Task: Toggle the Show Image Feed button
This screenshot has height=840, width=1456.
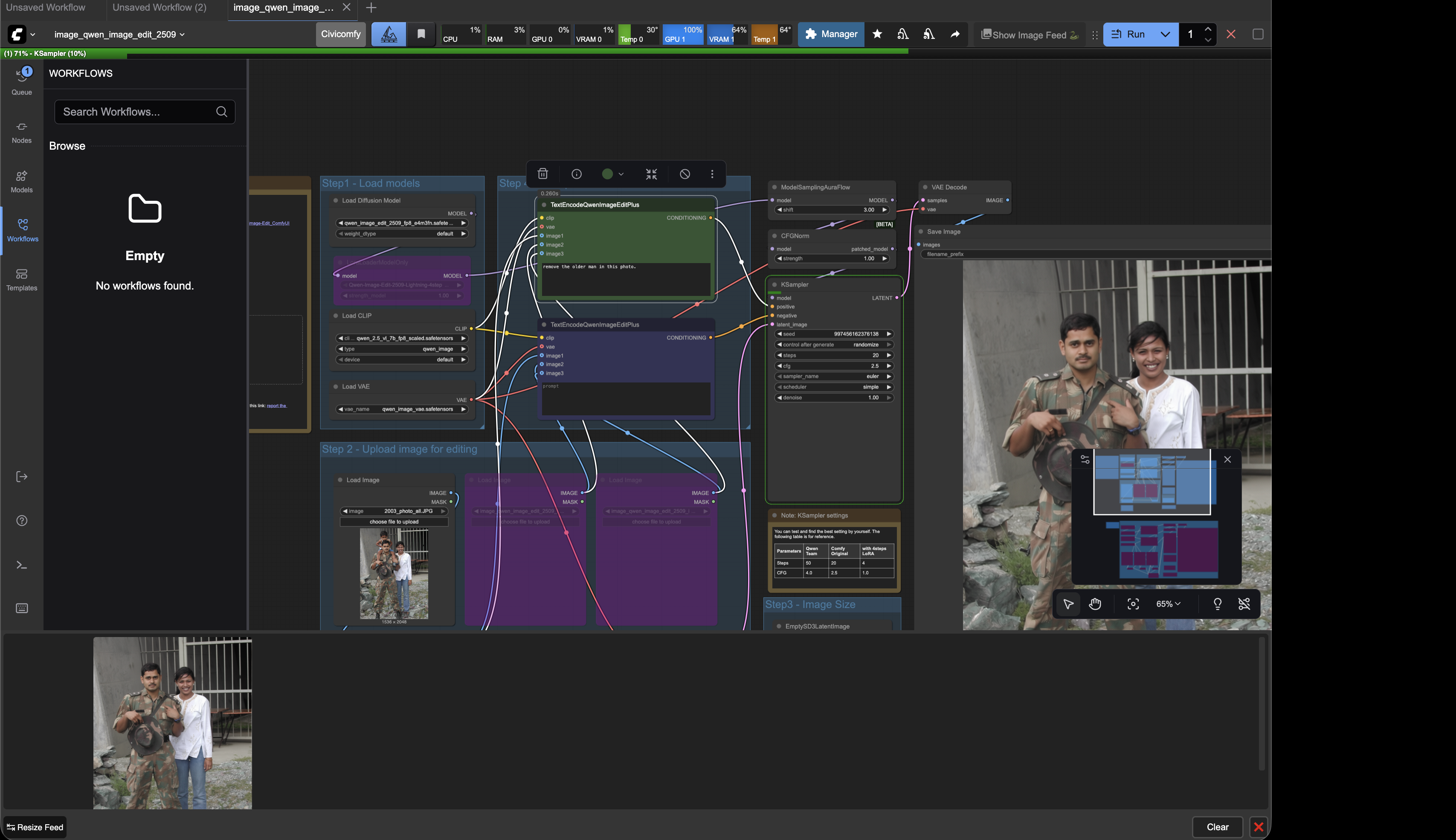Action: tap(1029, 35)
